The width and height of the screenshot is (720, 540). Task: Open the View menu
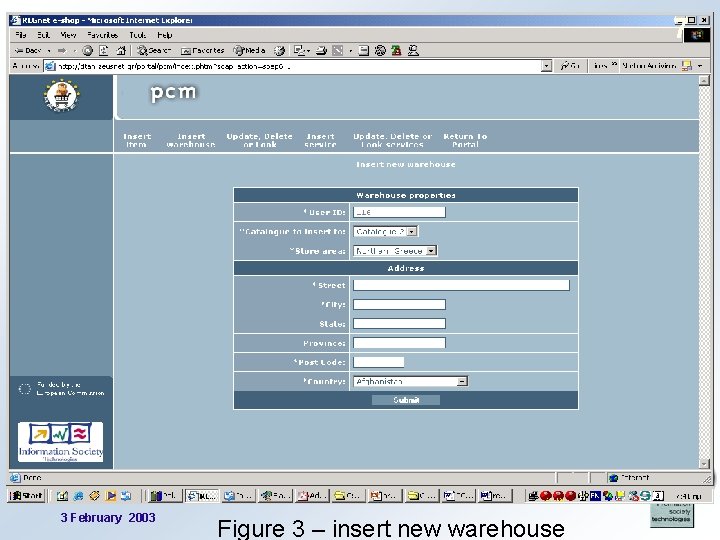(x=68, y=35)
